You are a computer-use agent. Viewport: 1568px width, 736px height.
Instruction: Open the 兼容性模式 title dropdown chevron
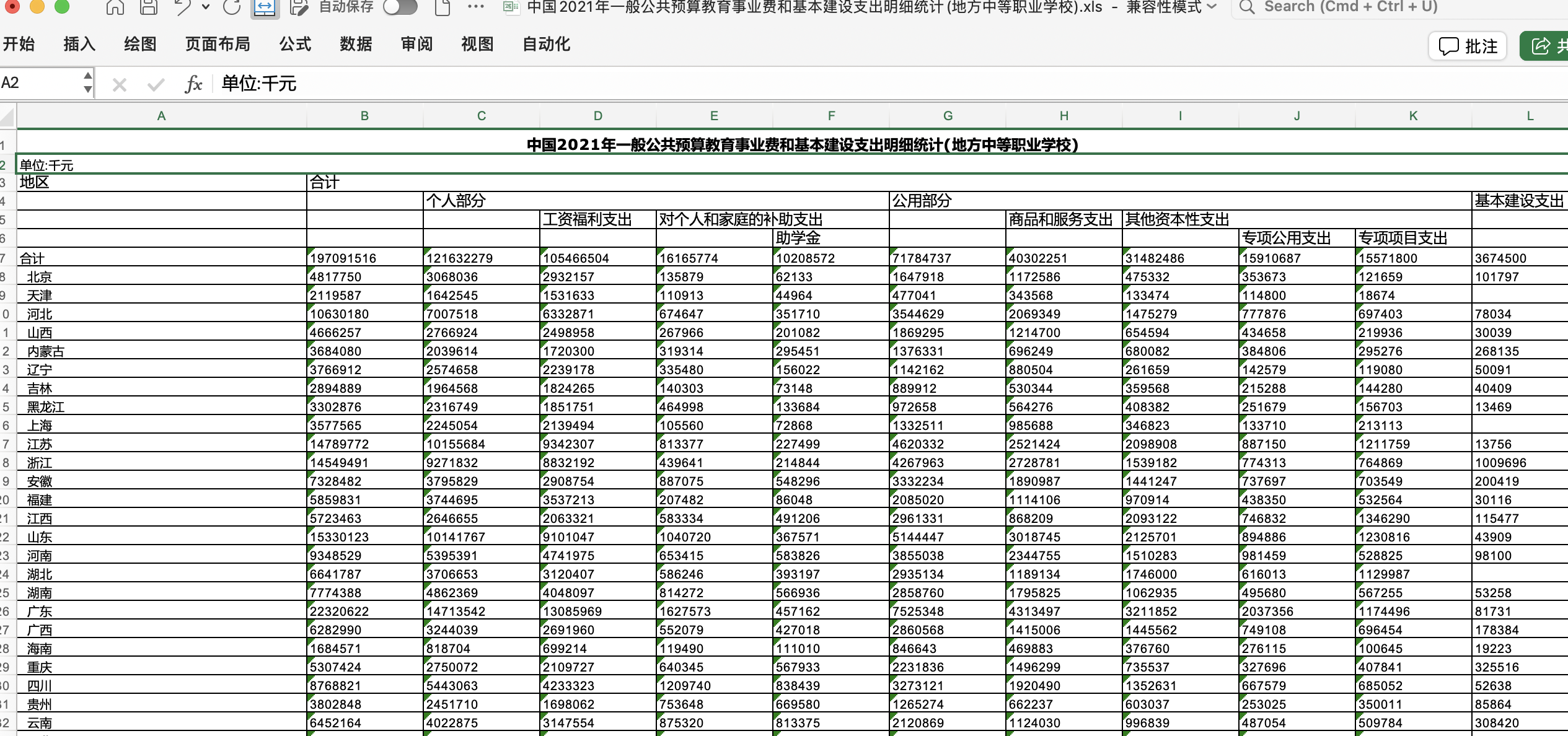coord(1212,7)
